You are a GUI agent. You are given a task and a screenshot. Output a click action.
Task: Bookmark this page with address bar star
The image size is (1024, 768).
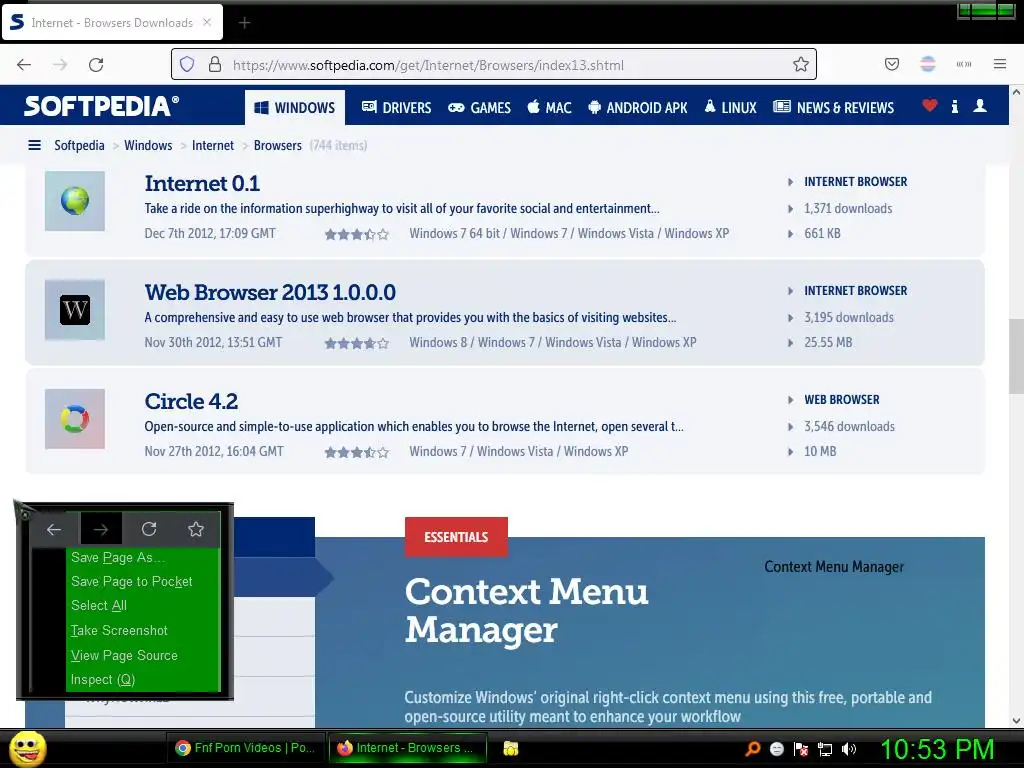pyautogui.click(x=801, y=65)
